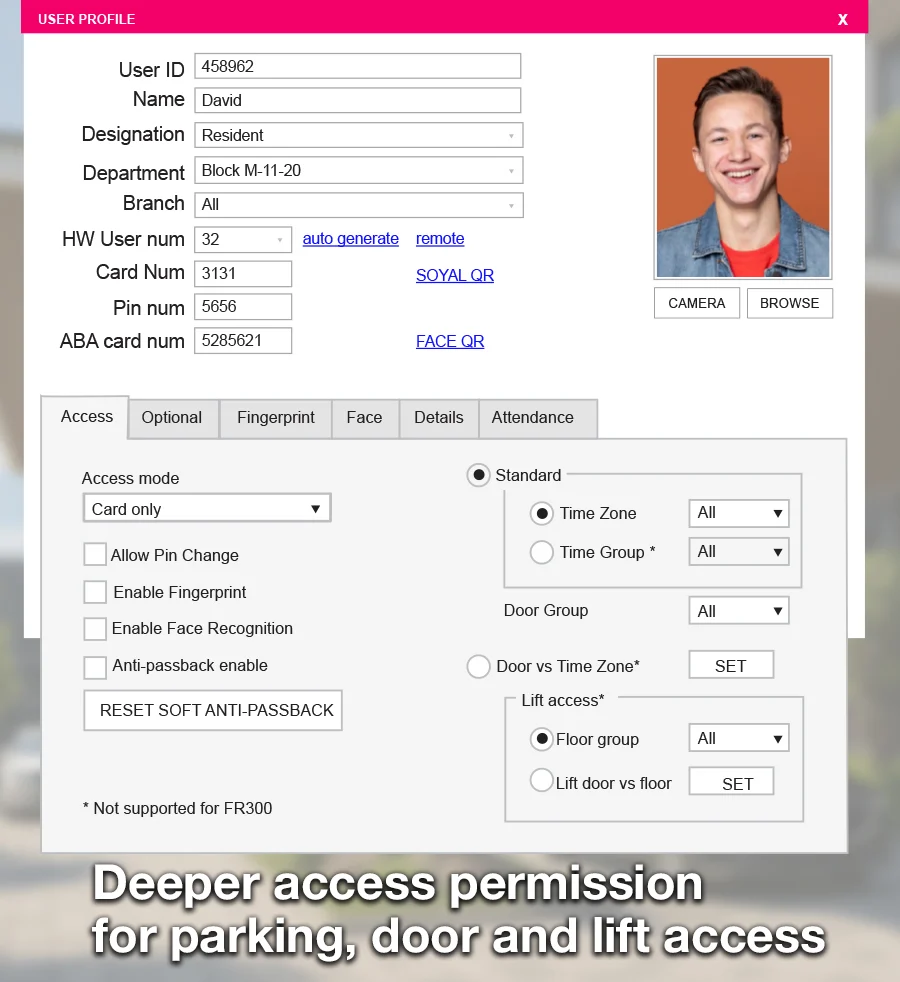
Task: Open the Face tab
Action: [x=365, y=418]
